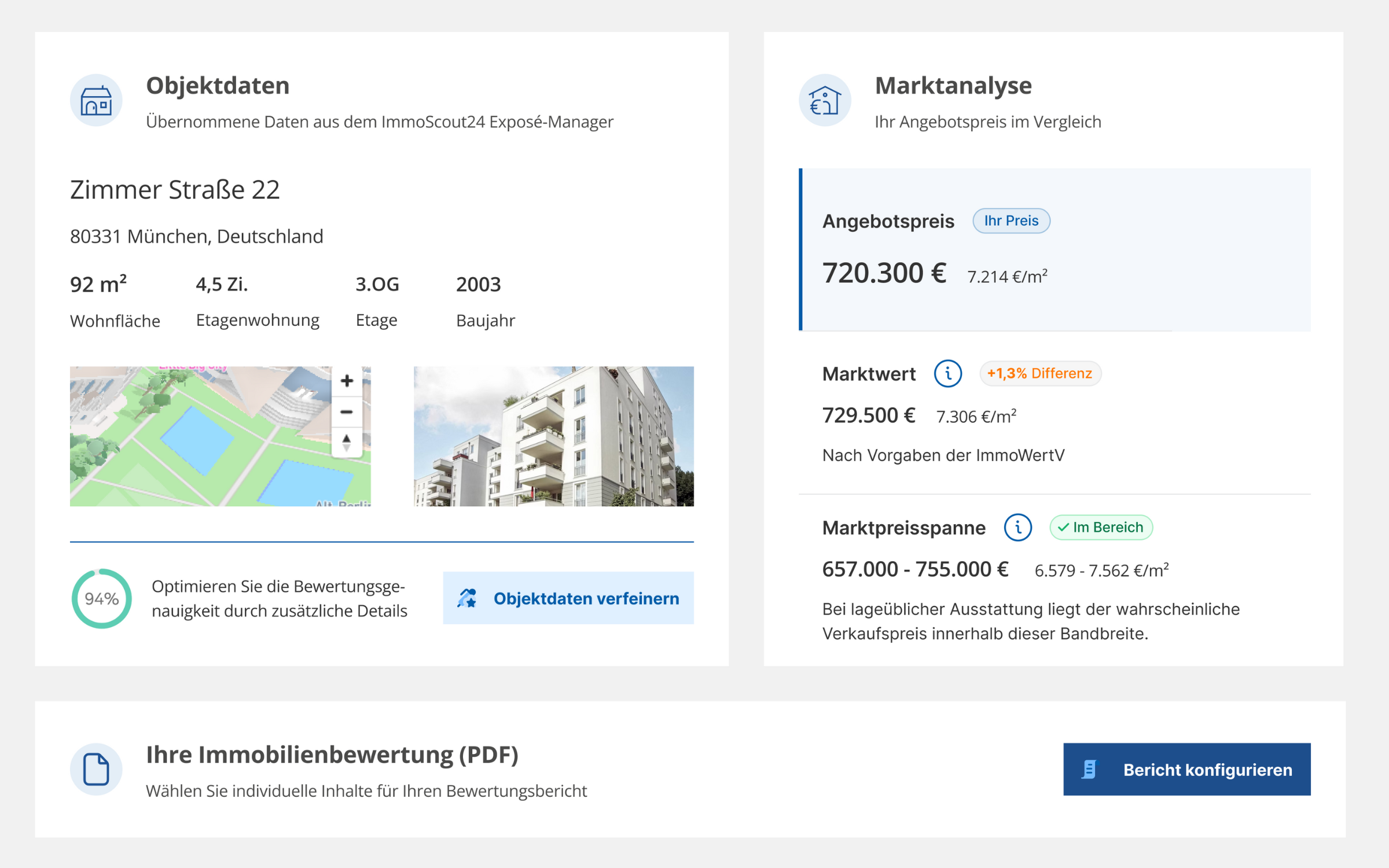1389x868 pixels.
Task: Click the Im Bereich status badge
Action: coord(1100,528)
